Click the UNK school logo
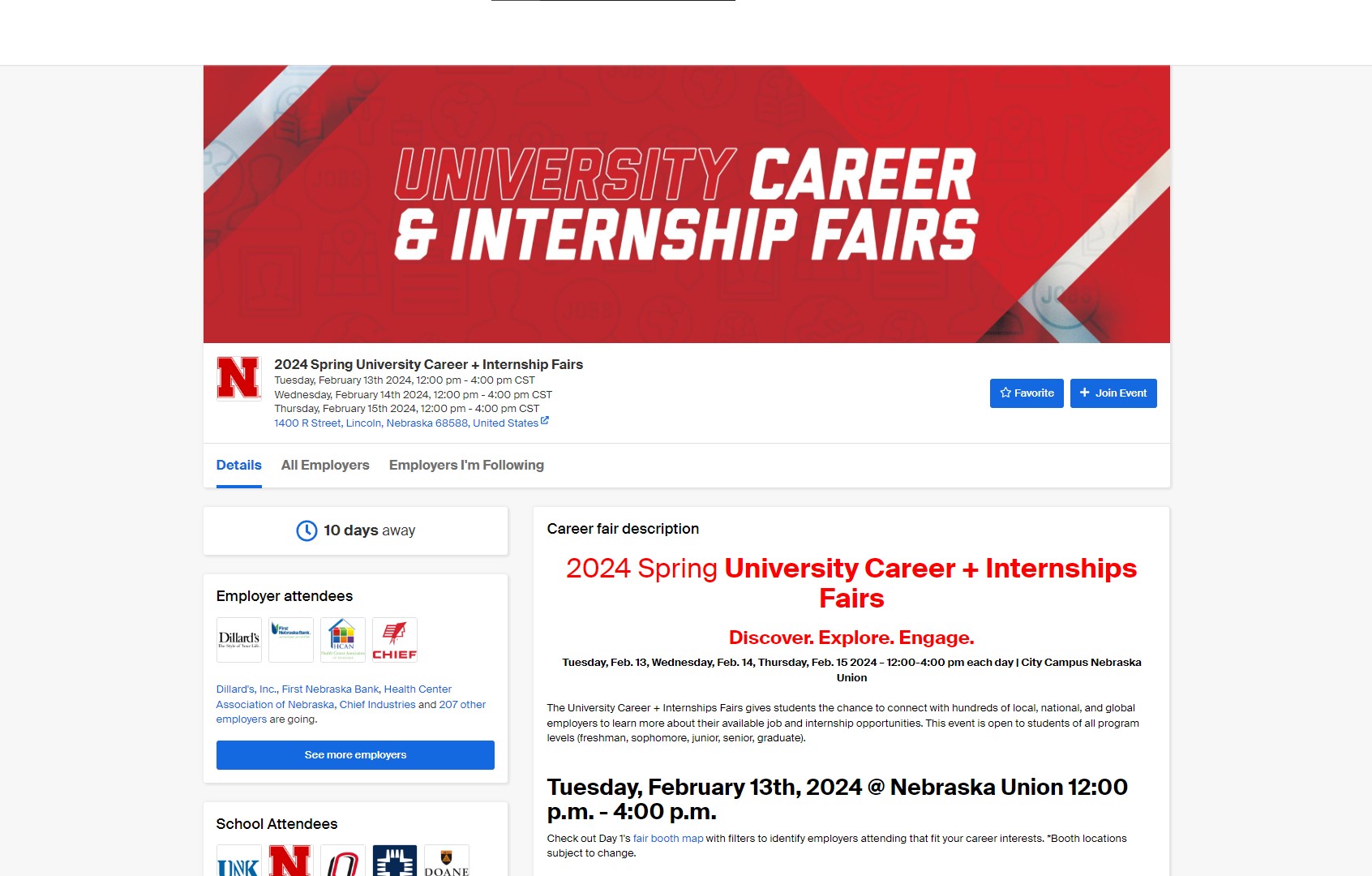The width and height of the screenshot is (1372, 876). 239,862
